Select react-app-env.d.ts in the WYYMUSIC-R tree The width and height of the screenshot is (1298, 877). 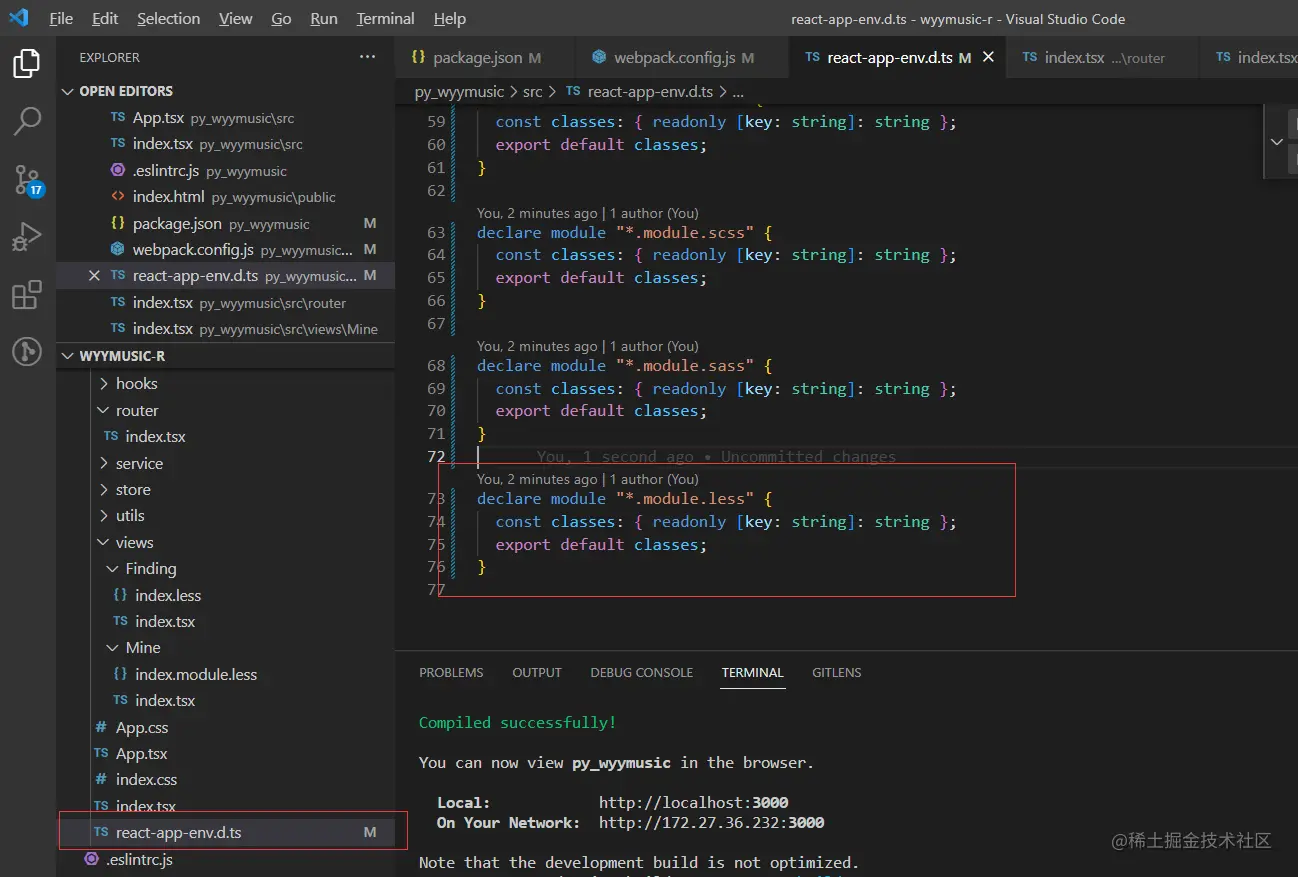[x=178, y=833]
